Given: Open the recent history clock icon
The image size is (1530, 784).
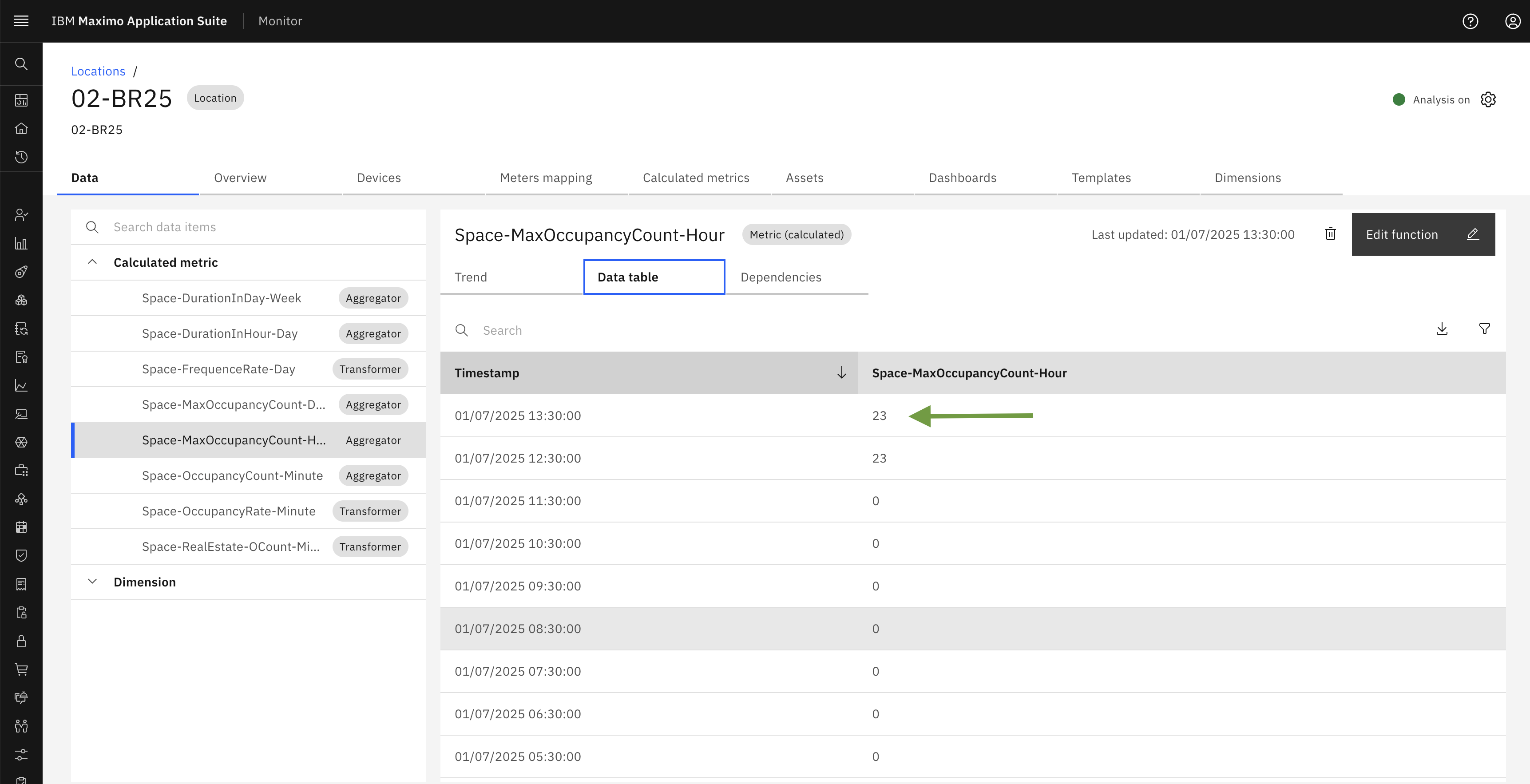Looking at the screenshot, I should click(21, 157).
